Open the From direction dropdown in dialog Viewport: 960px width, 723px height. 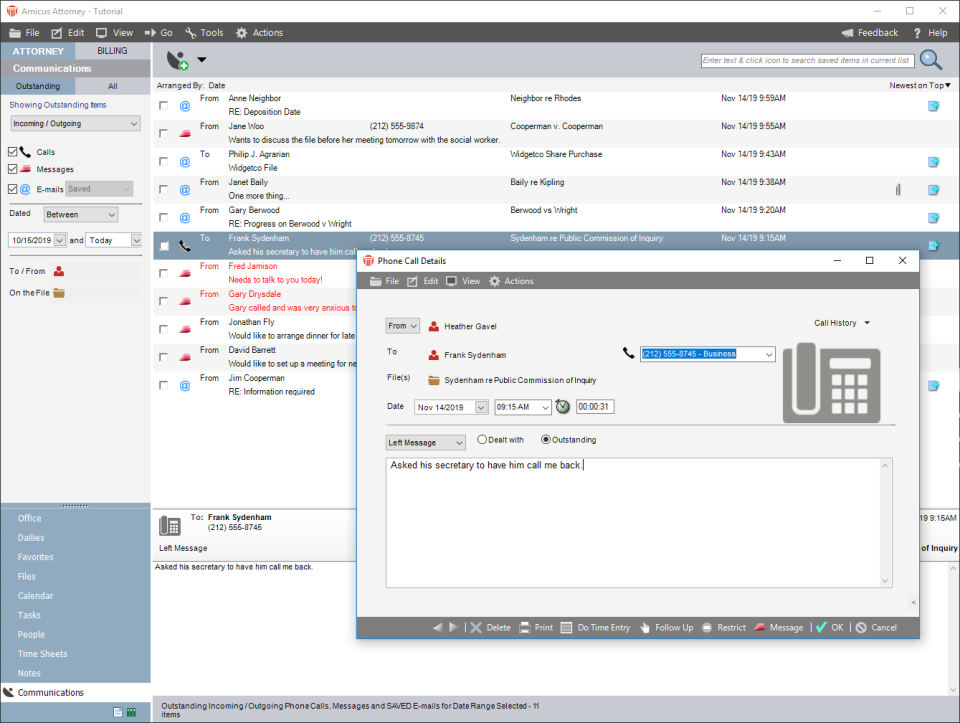coord(402,326)
